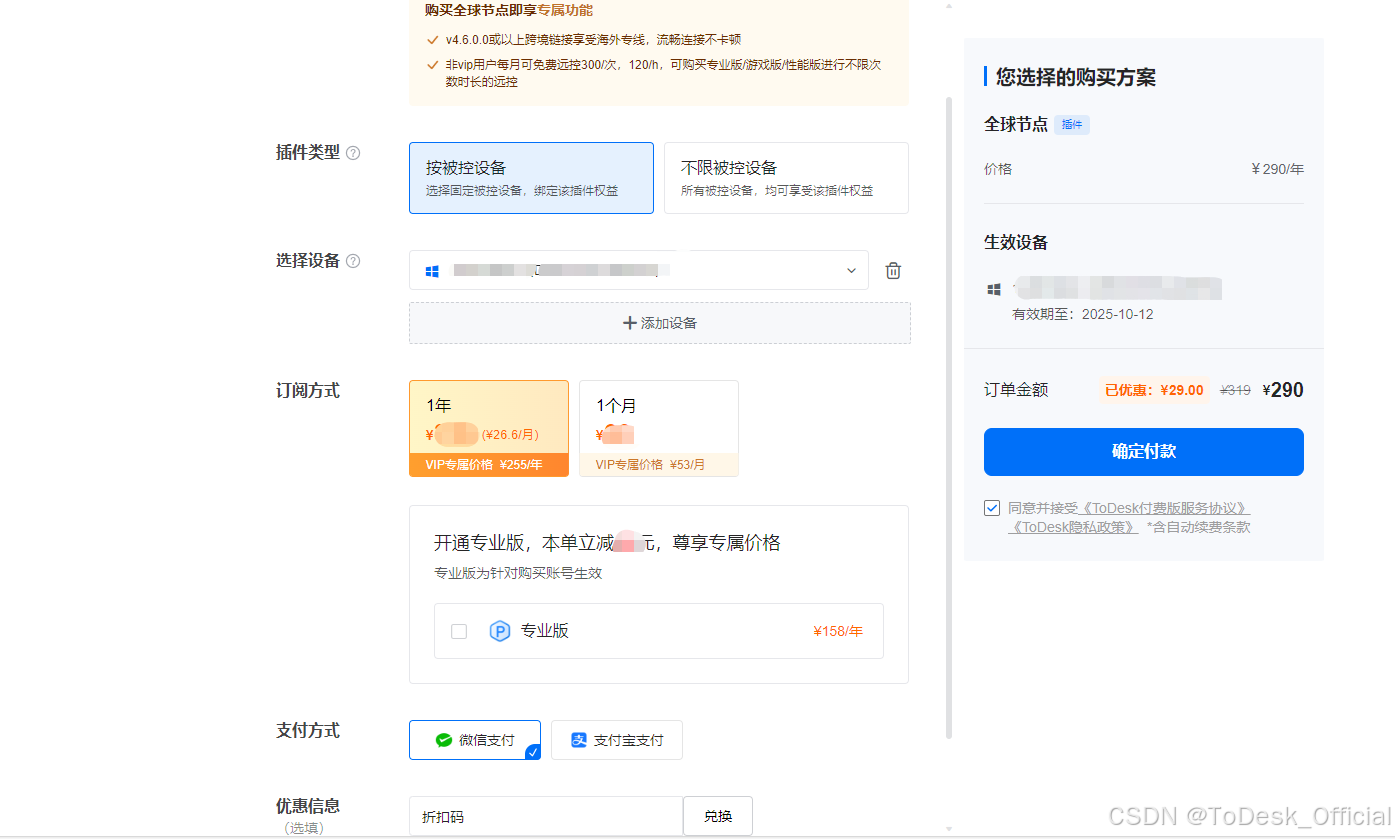The height and width of the screenshot is (839, 1395).
Task: Click the 购买全球节点即享专属功能 banner title
Action: coord(509,10)
